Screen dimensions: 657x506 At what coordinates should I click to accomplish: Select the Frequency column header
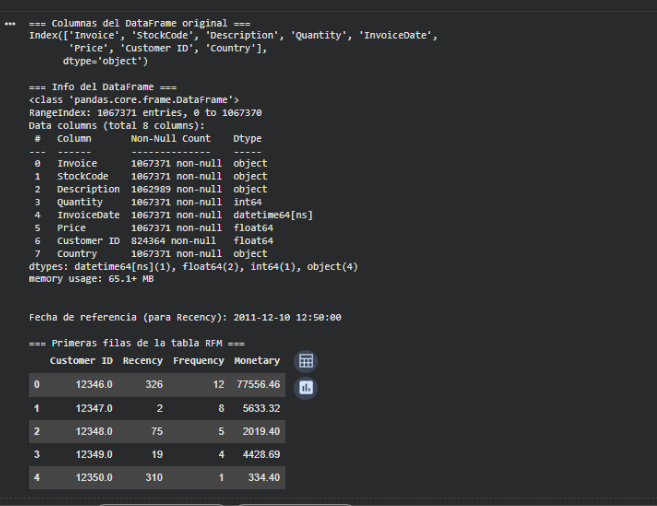pos(198,360)
